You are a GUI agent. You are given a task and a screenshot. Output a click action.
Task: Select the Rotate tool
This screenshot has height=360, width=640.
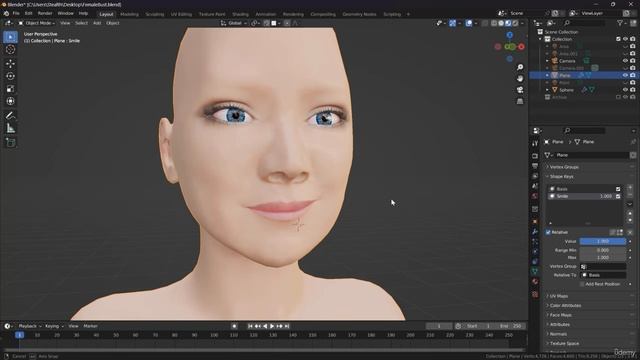(x=11, y=76)
